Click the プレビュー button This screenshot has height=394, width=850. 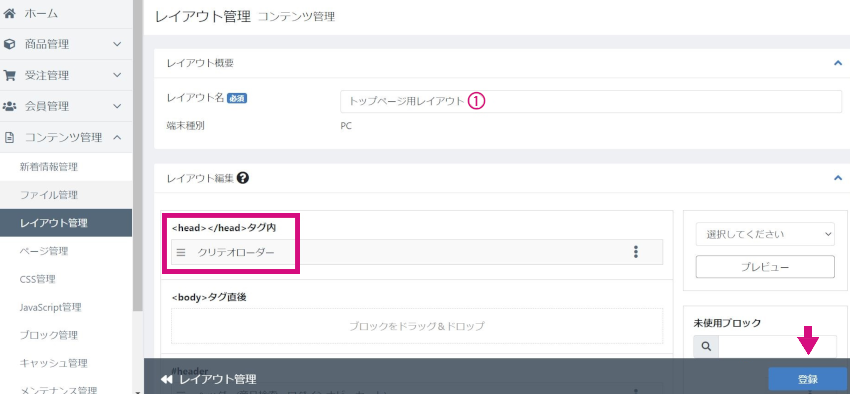pyautogui.click(x=765, y=267)
